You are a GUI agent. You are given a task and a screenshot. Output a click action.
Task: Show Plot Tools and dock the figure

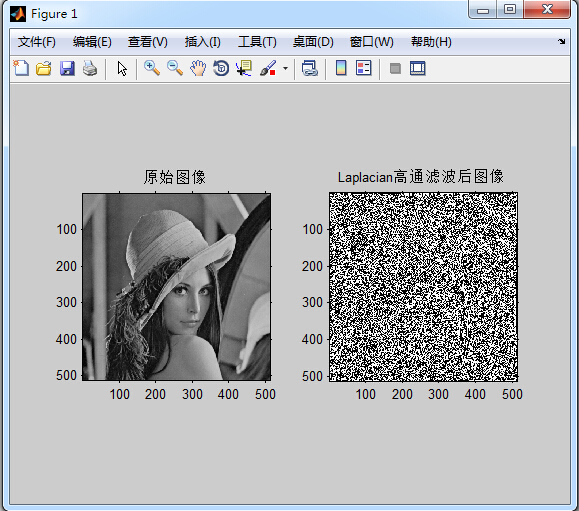pyautogui.click(x=418, y=68)
